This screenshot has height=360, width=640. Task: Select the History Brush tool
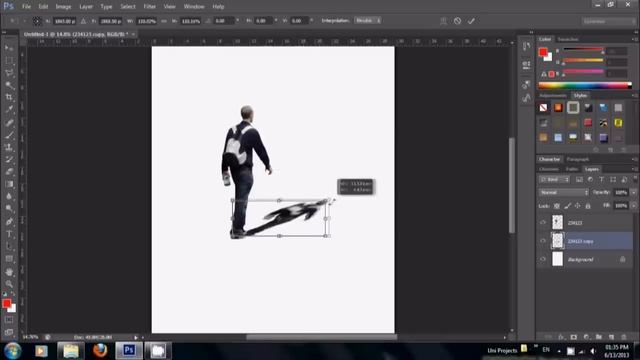click(9, 159)
